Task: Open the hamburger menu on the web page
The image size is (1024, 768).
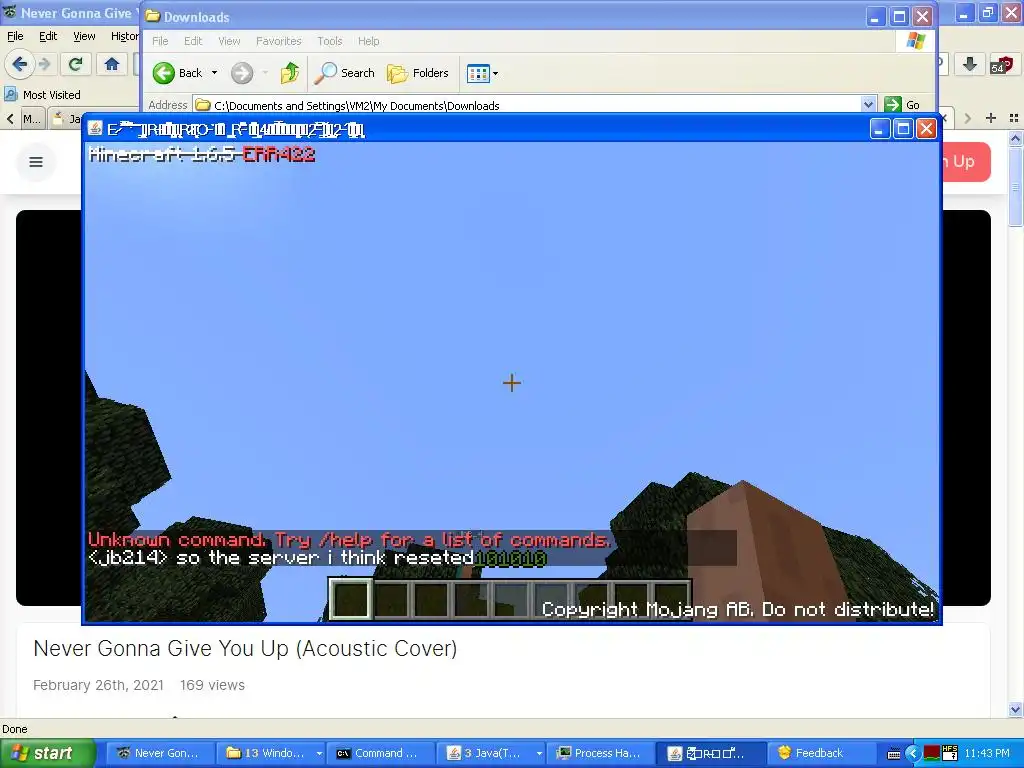Action: pyautogui.click(x=36, y=161)
